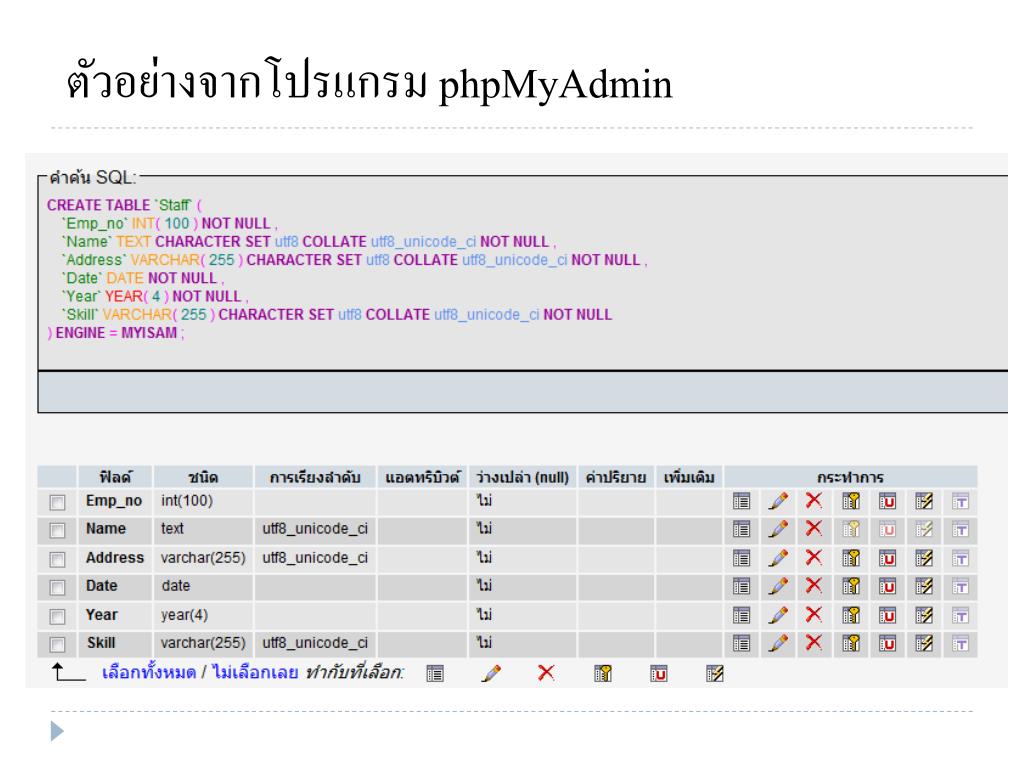Add a unique index on Emp_no
The image size is (1024, 768).
(888, 502)
